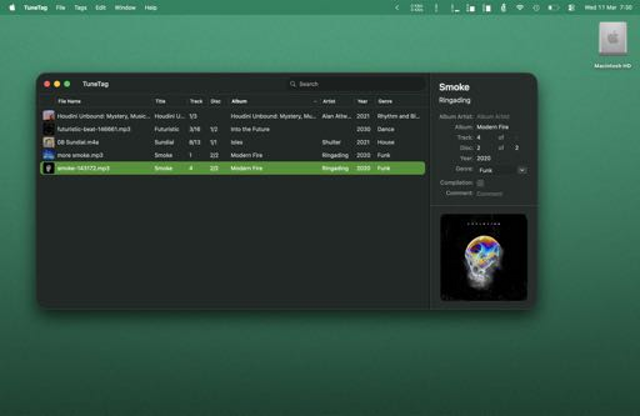Select the 08 Sundial.m4a row
The height and width of the screenshot is (416, 640).
tap(233, 142)
